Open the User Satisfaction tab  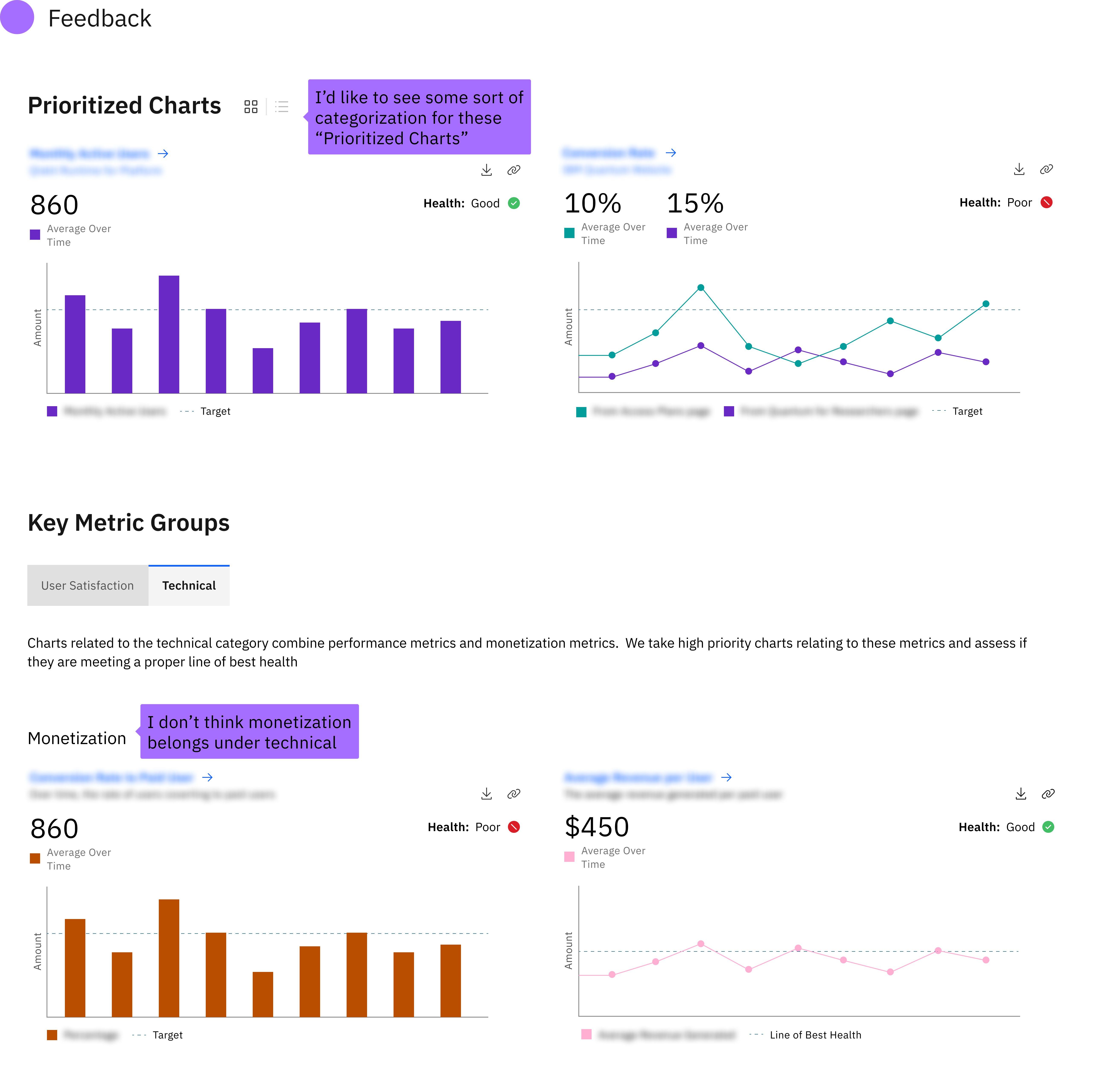[87, 586]
